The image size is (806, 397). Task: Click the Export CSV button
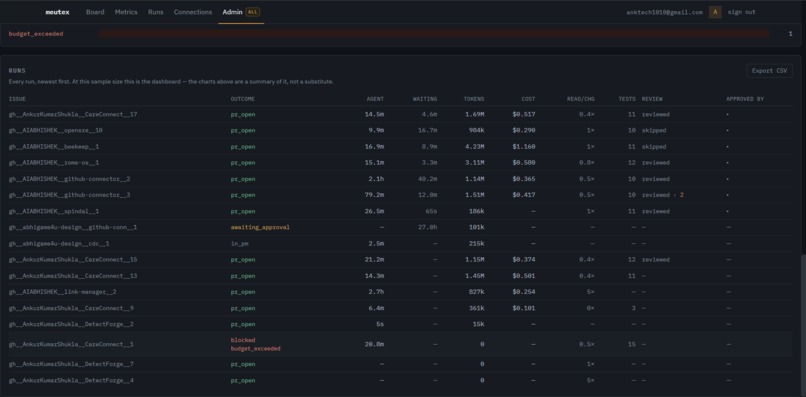pyautogui.click(x=769, y=71)
